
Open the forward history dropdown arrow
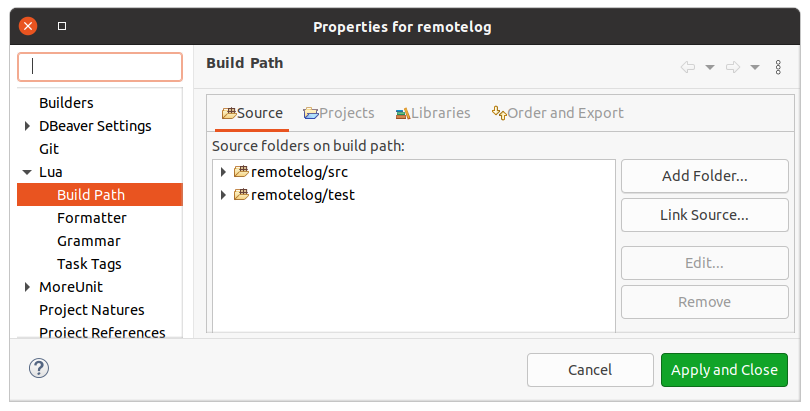pos(755,67)
